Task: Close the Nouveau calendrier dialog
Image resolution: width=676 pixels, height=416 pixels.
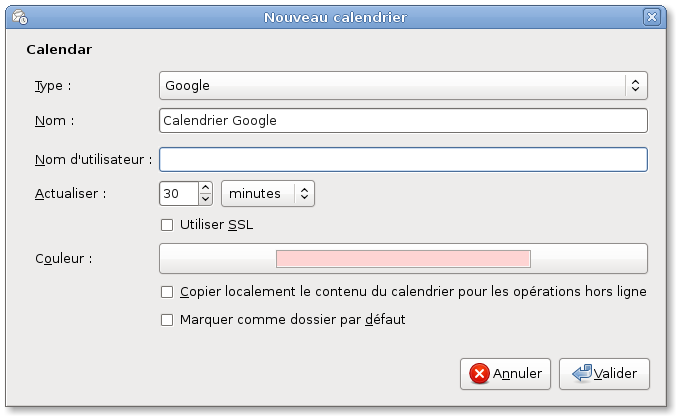Action: (x=651, y=17)
